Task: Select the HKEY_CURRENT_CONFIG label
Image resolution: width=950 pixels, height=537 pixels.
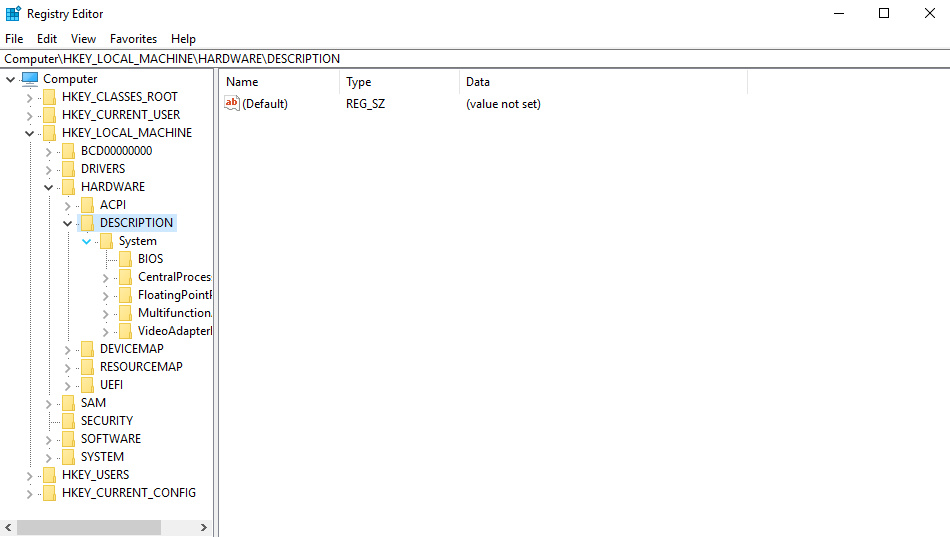Action: coord(129,493)
